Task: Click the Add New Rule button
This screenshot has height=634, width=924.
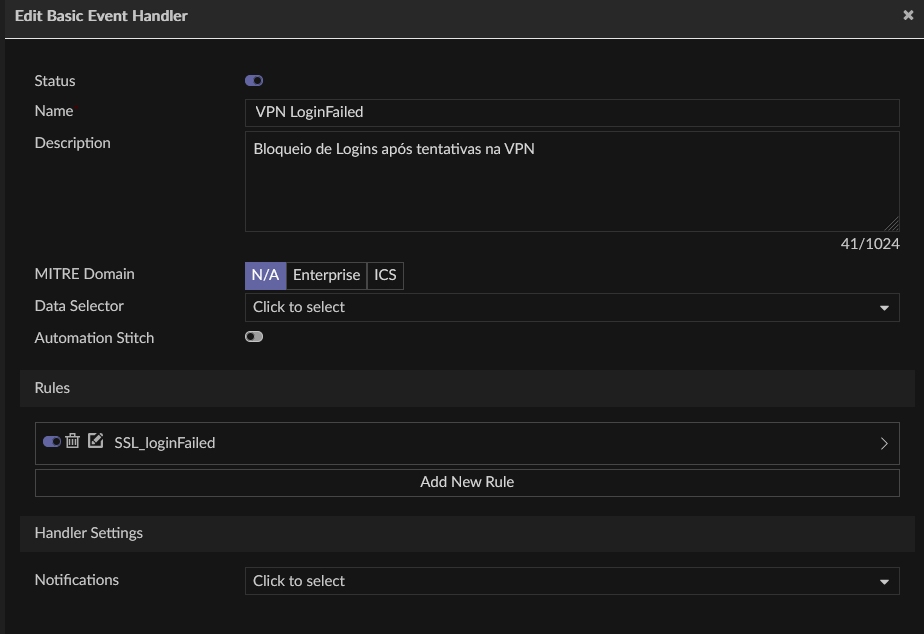Action: click(467, 482)
